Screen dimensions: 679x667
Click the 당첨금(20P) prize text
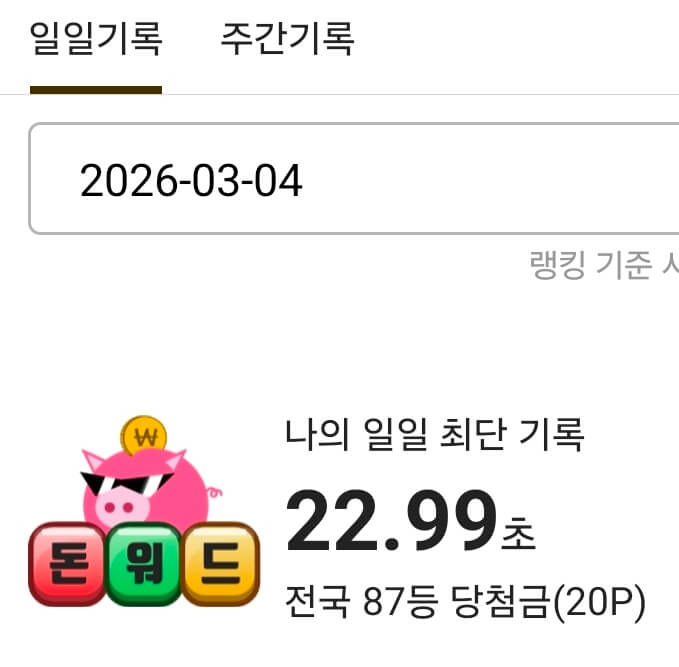pos(548,602)
